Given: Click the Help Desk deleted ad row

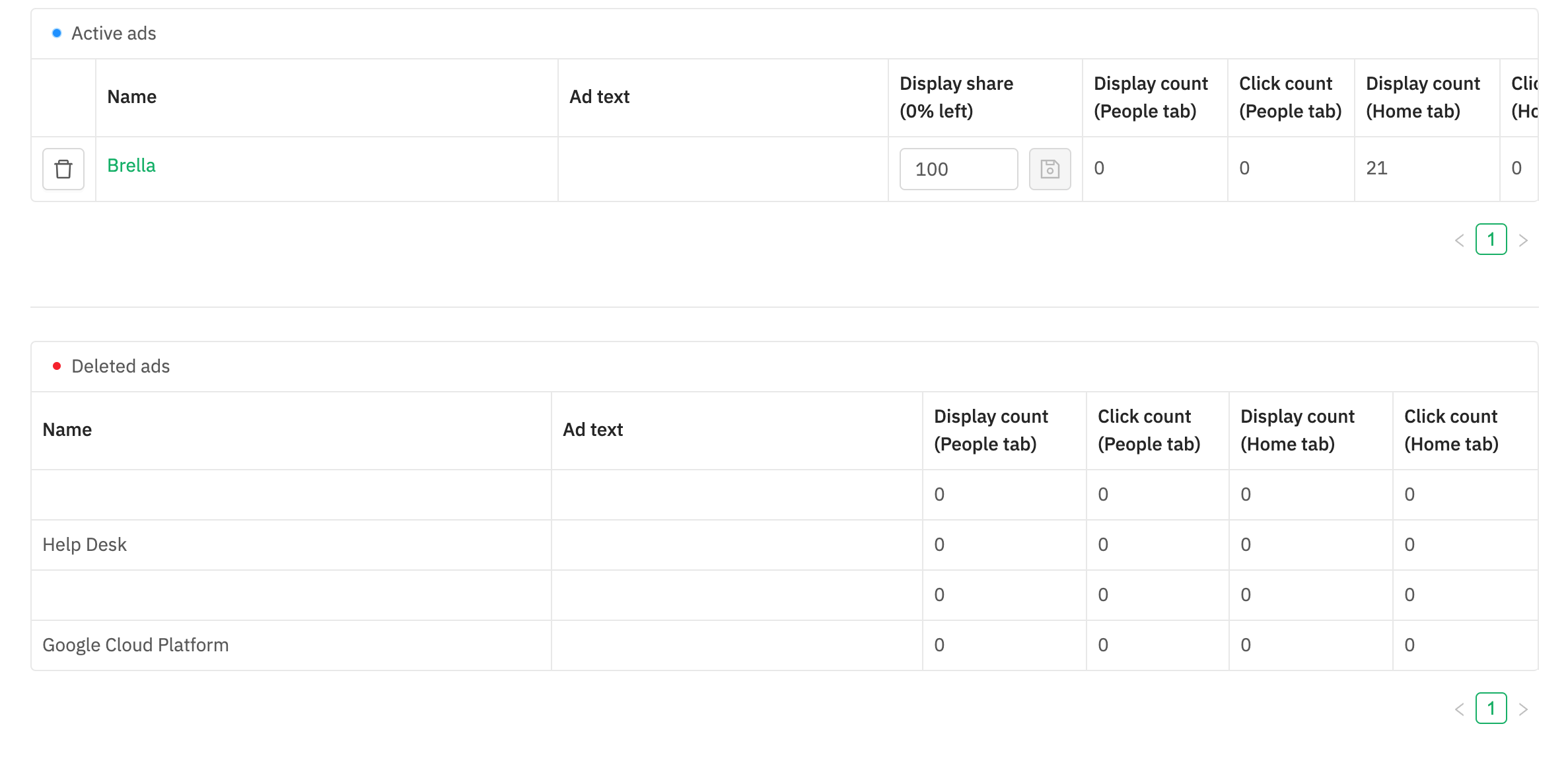Looking at the screenshot, I should pyautogui.click(x=785, y=545).
